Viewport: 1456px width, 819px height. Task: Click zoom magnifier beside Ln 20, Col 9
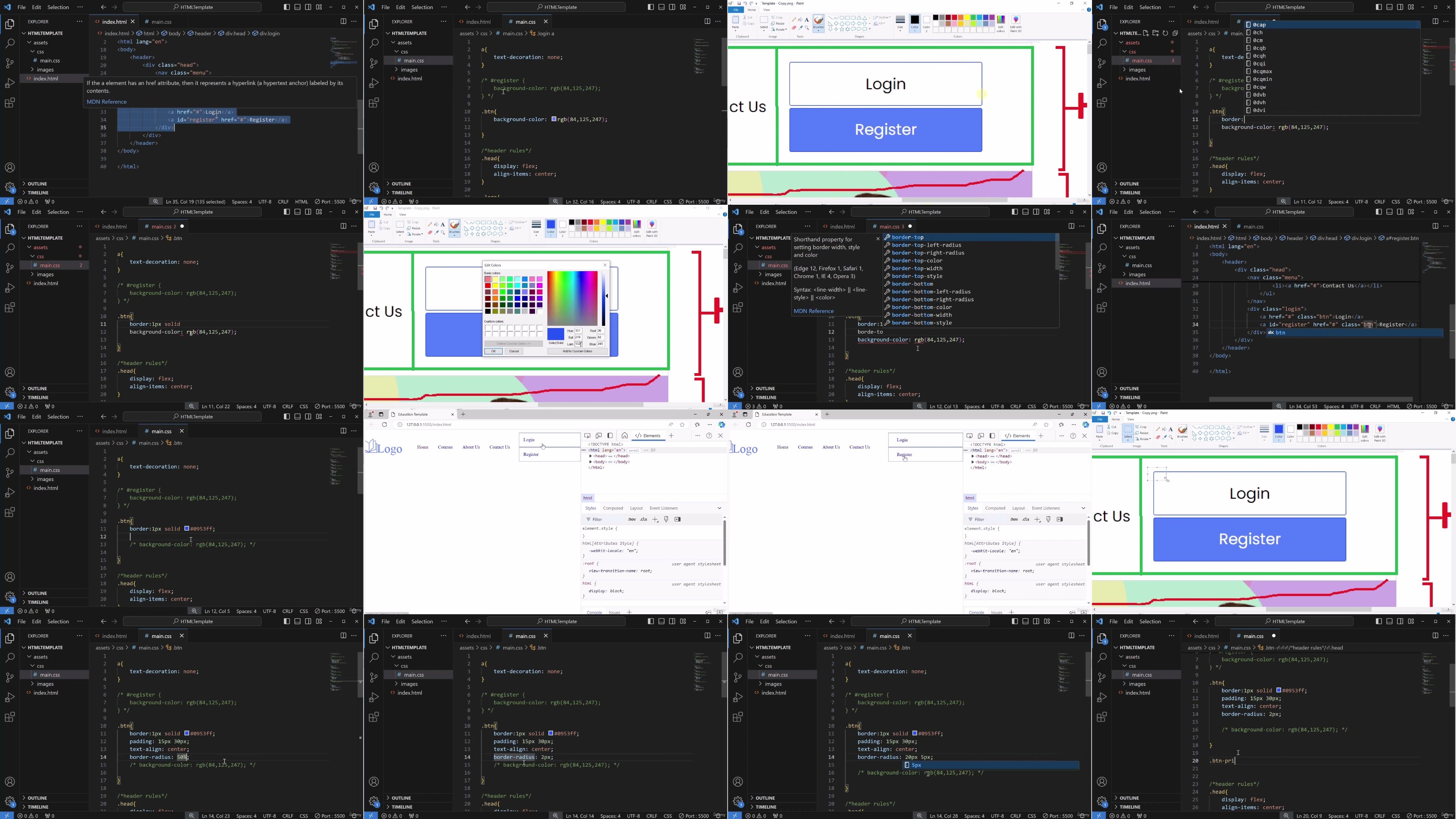pos(1286,816)
